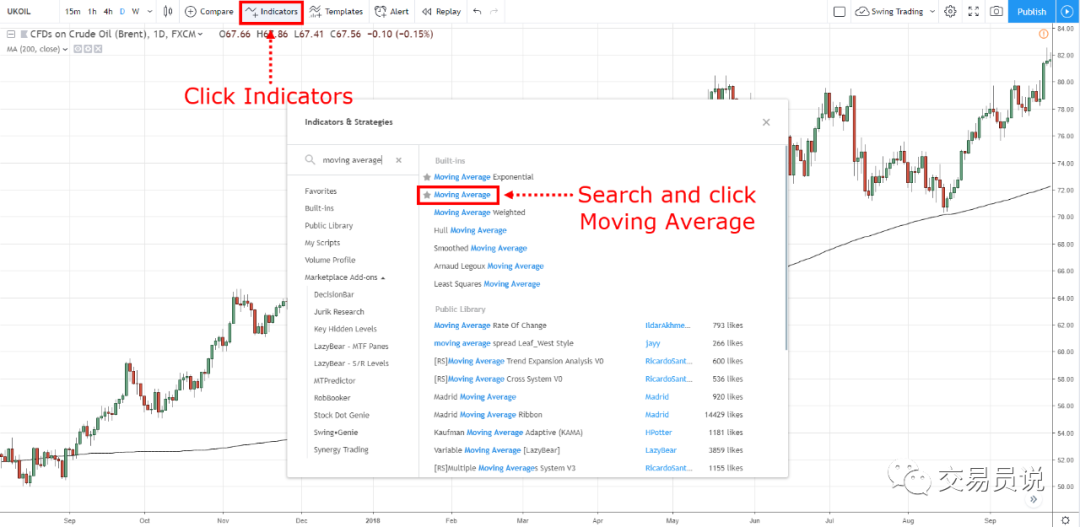The width and height of the screenshot is (1080, 527).
Task: Clear the indicator search text
Action: 398,160
